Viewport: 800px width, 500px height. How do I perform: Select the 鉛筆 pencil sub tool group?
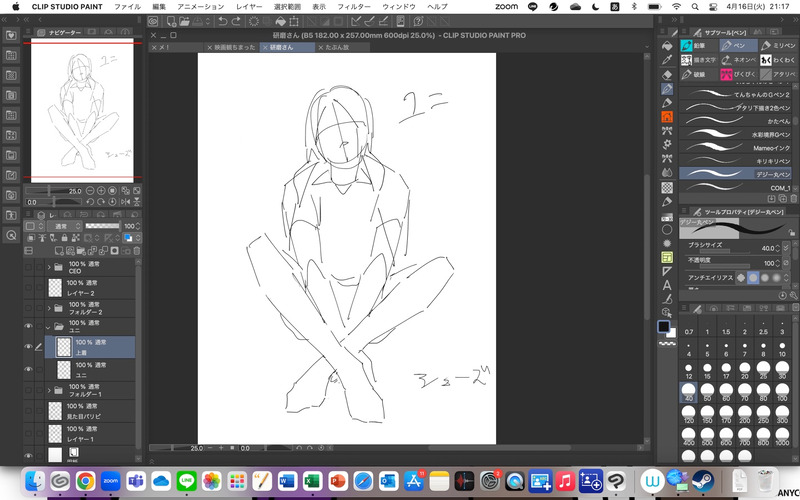[699, 45]
